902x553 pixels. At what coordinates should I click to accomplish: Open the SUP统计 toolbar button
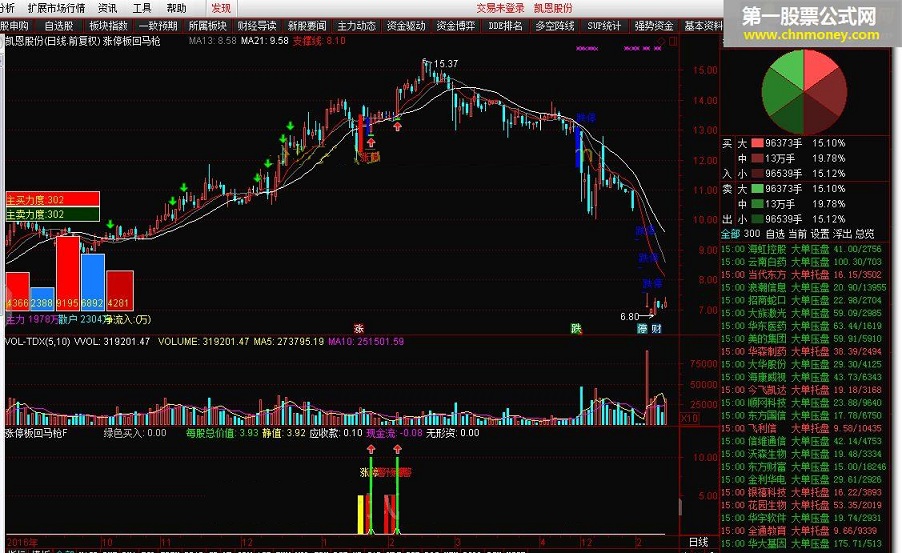(x=605, y=26)
